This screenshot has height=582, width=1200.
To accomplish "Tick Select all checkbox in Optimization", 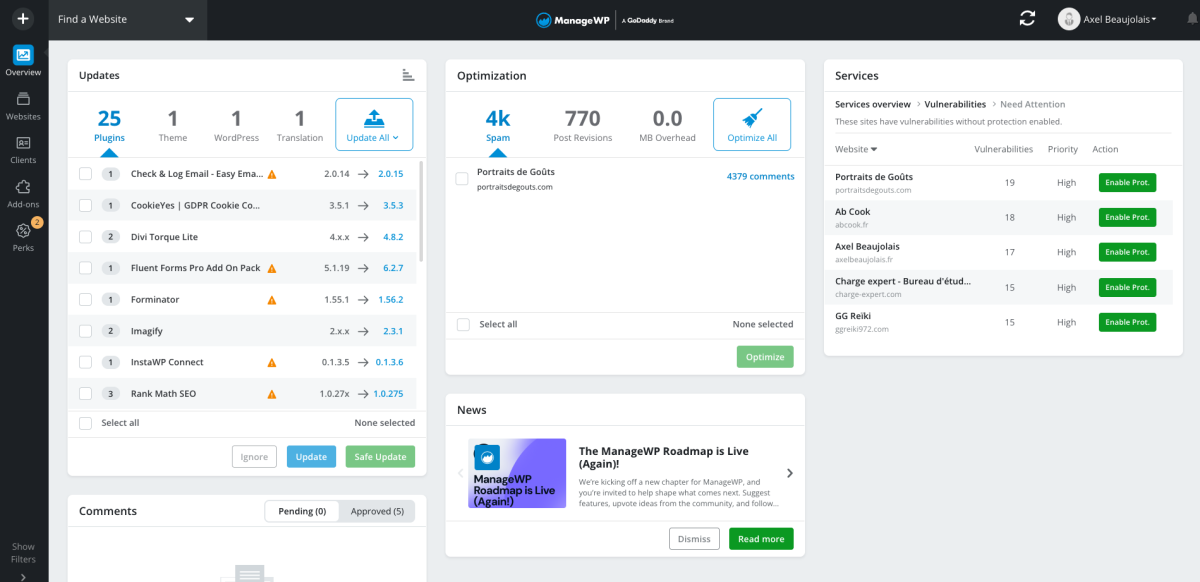I will tap(463, 324).
